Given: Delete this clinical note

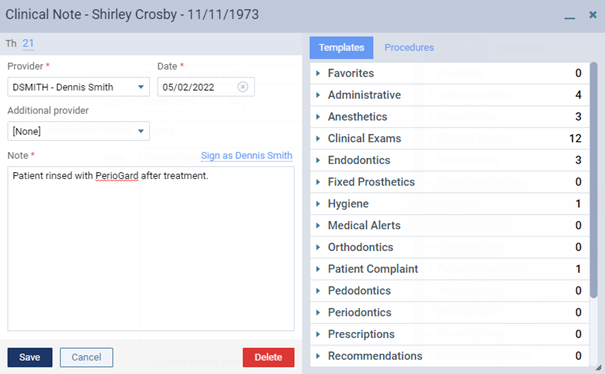Looking at the screenshot, I should coord(268,357).
